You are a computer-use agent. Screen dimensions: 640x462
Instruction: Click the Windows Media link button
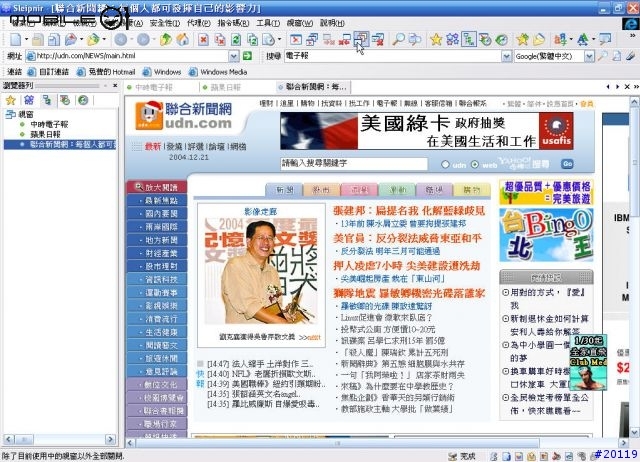(x=218, y=72)
